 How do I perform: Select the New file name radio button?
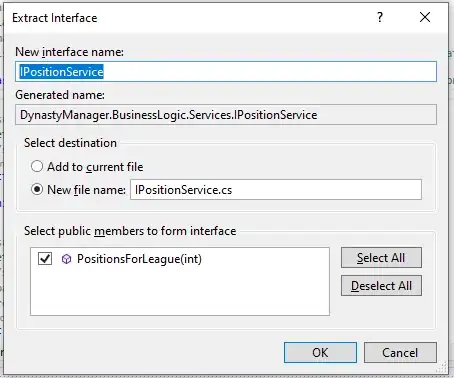click(37, 189)
